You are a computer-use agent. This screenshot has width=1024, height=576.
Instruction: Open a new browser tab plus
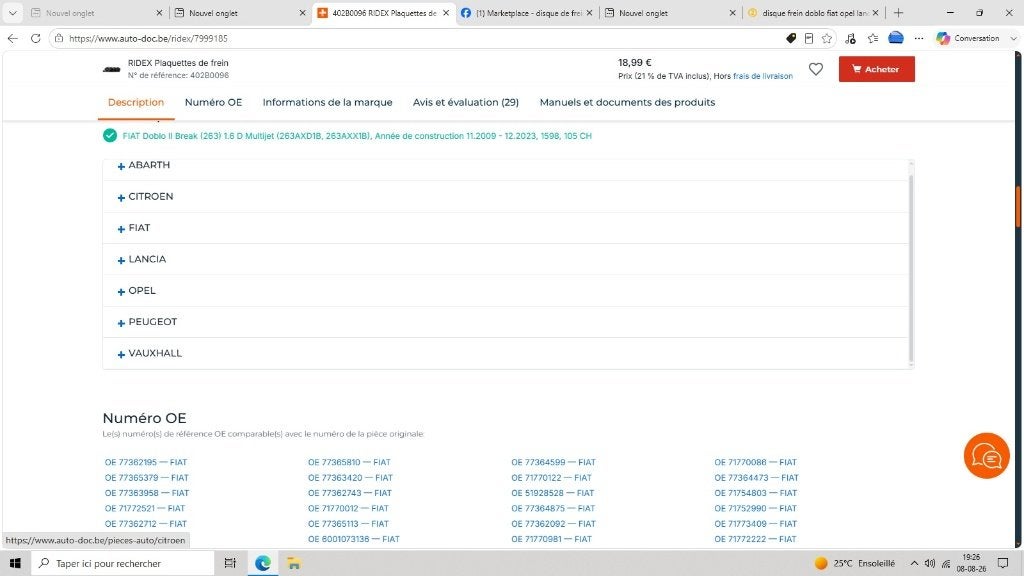tap(899, 12)
